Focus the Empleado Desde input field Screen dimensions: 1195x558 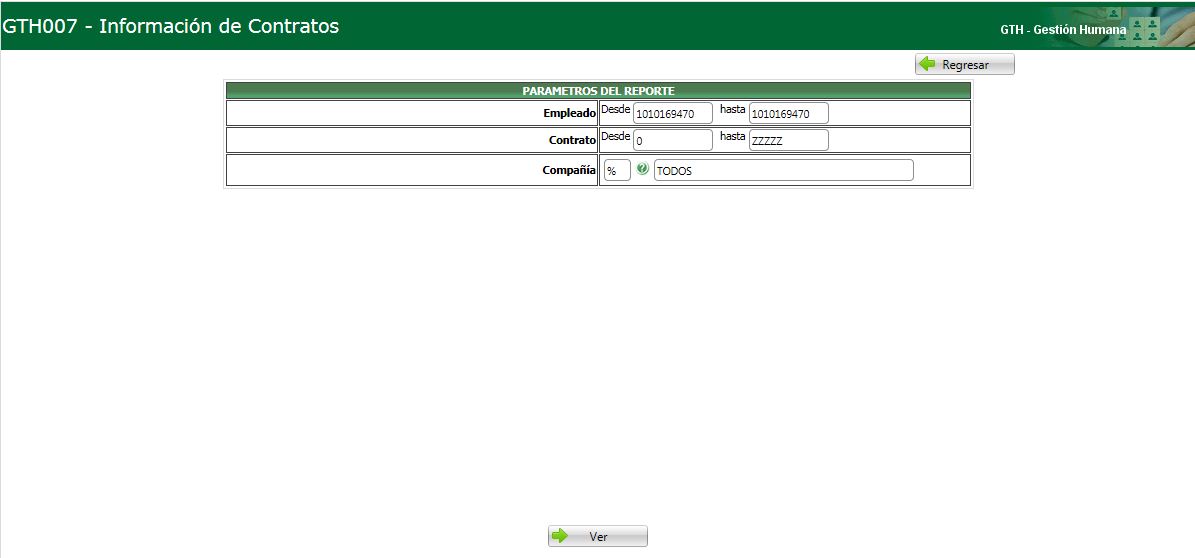[x=673, y=114]
